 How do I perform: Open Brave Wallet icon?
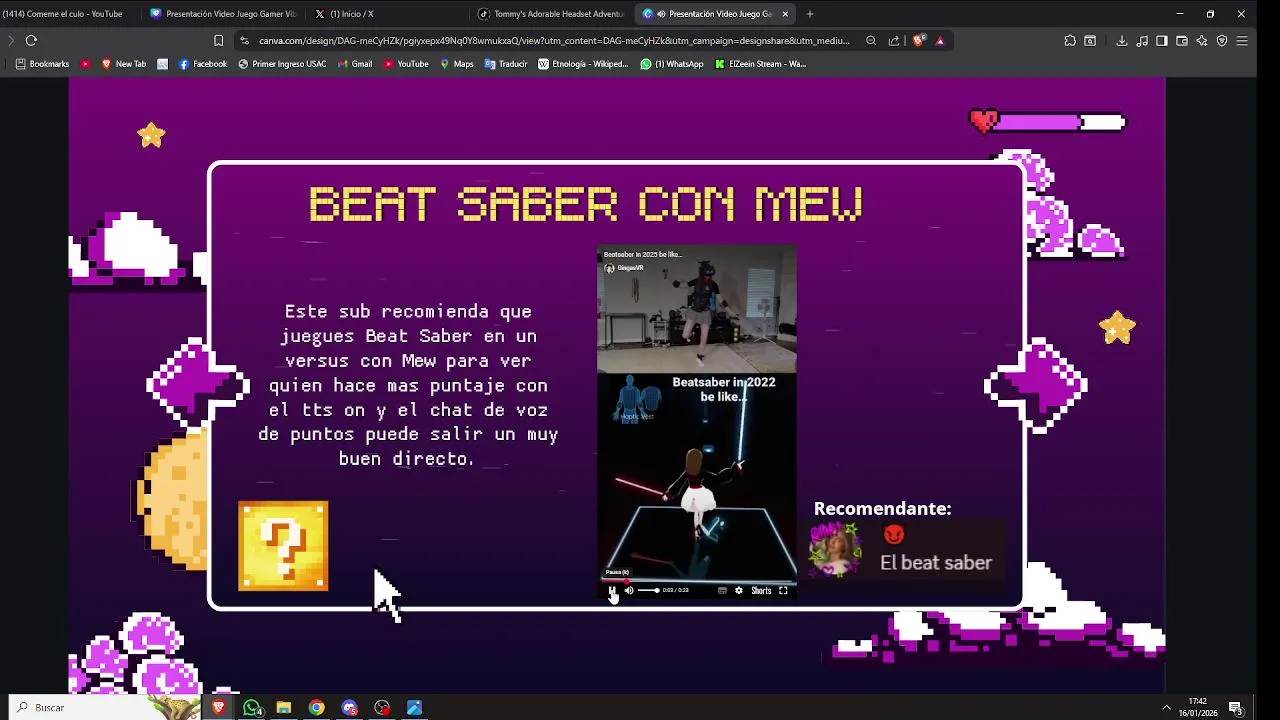pos(1181,41)
